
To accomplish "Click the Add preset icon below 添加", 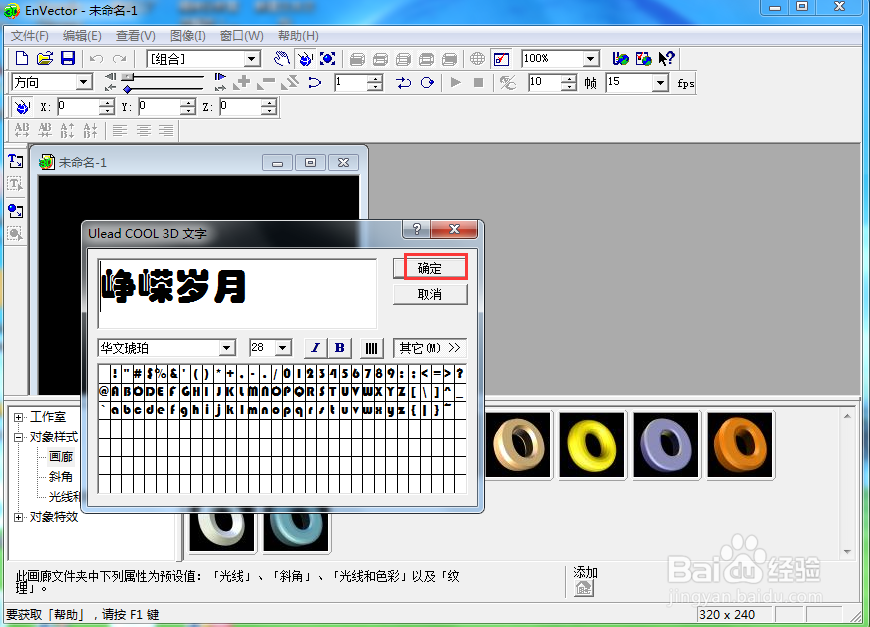I will point(584,589).
